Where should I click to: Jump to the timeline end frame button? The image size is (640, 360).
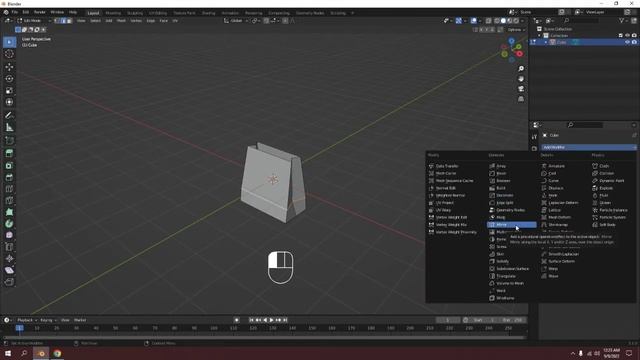(x=285, y=320)
